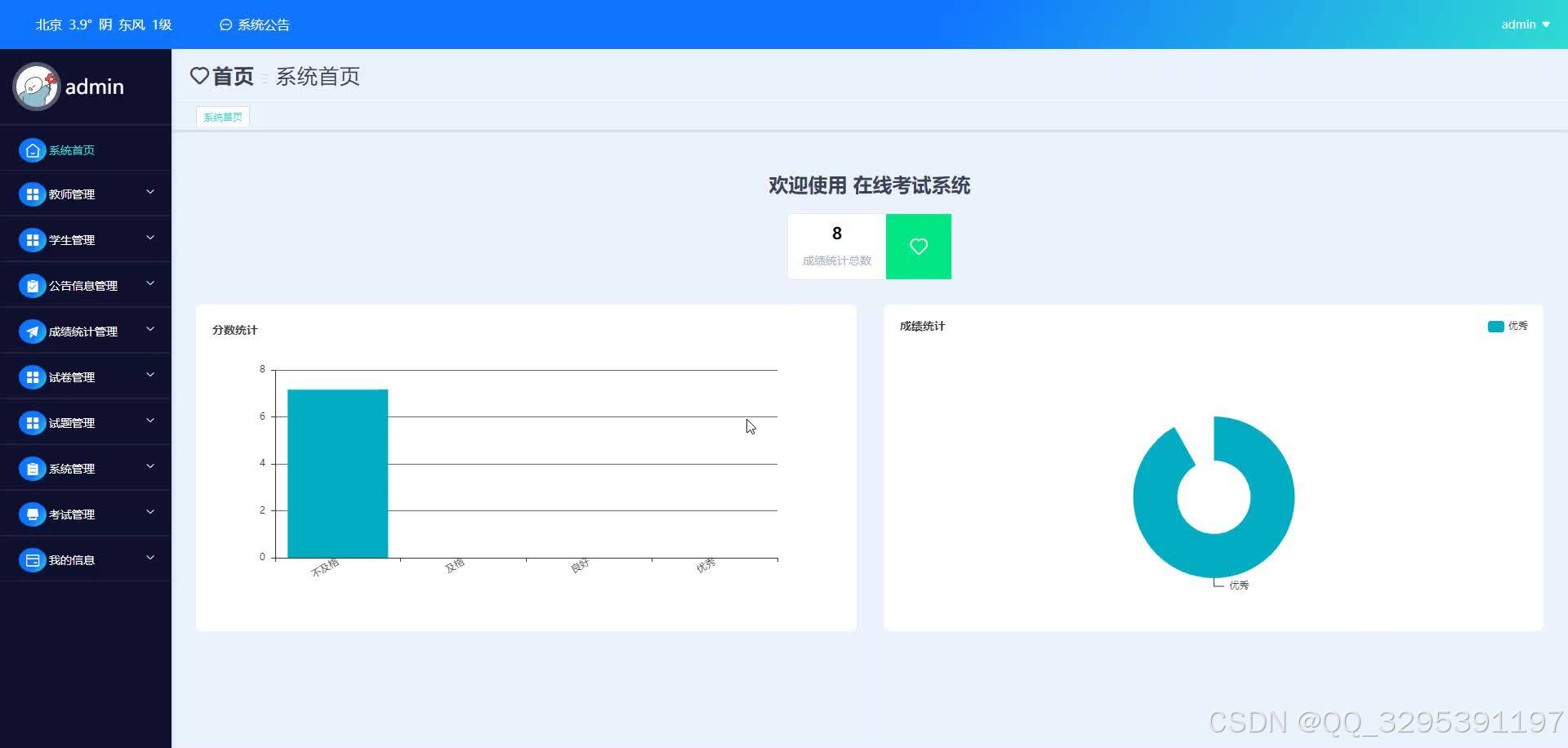1568x748 pixels.
Task: Click the 试卷管理 grid icon
Action: click(33, 376)
